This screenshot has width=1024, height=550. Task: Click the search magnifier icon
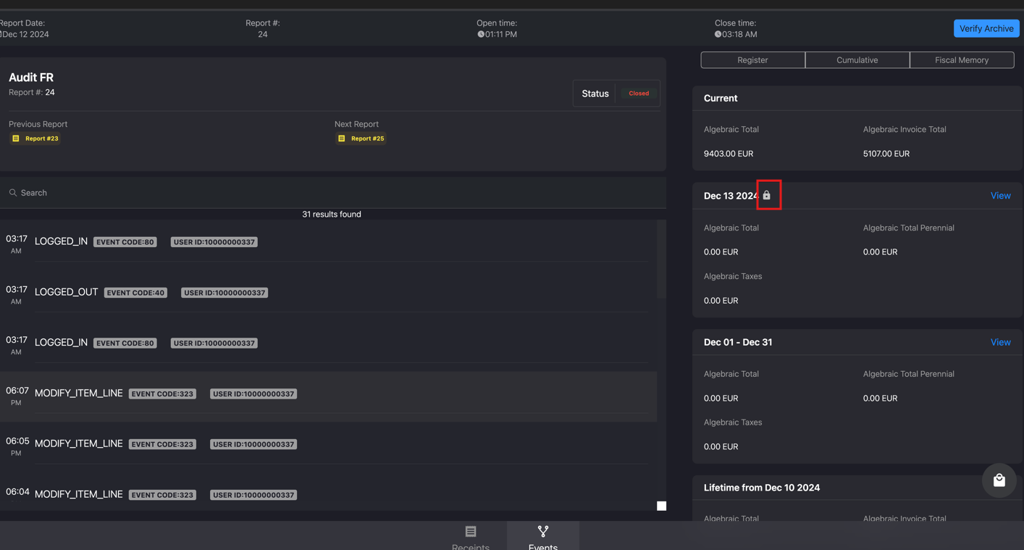pos(12,193)
